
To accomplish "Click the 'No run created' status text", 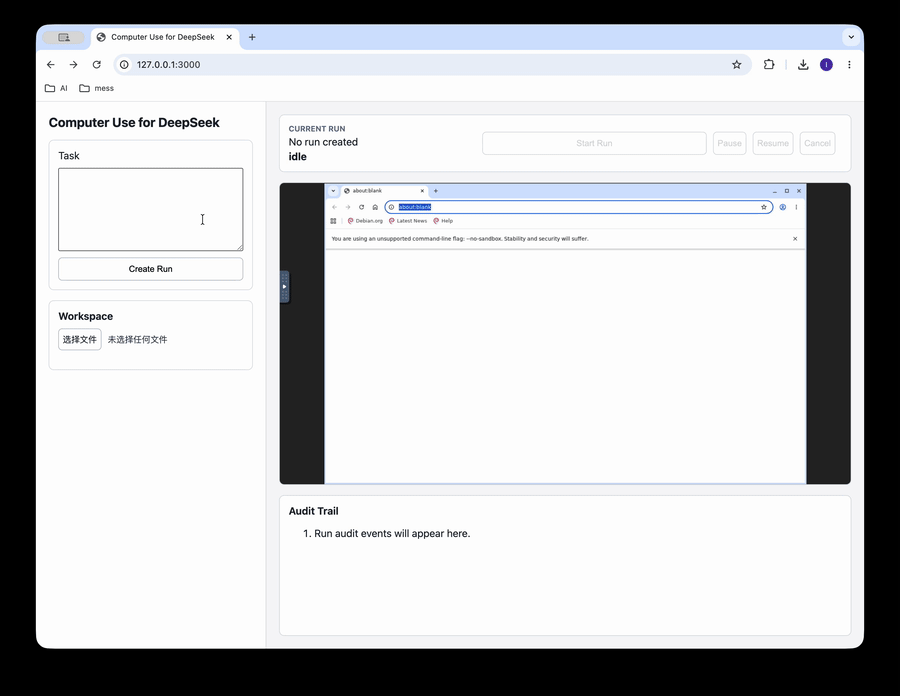I will pos(323,142).
